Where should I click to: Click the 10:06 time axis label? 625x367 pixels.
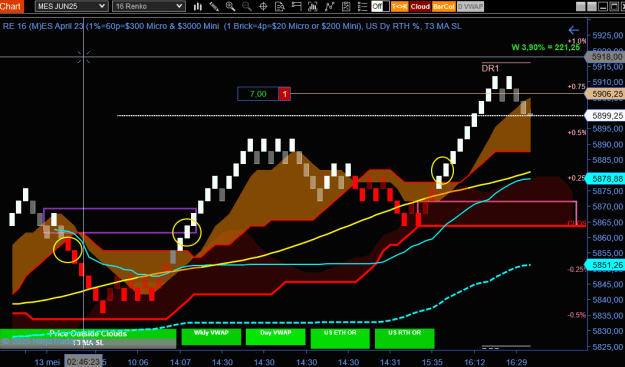point(138,362)
